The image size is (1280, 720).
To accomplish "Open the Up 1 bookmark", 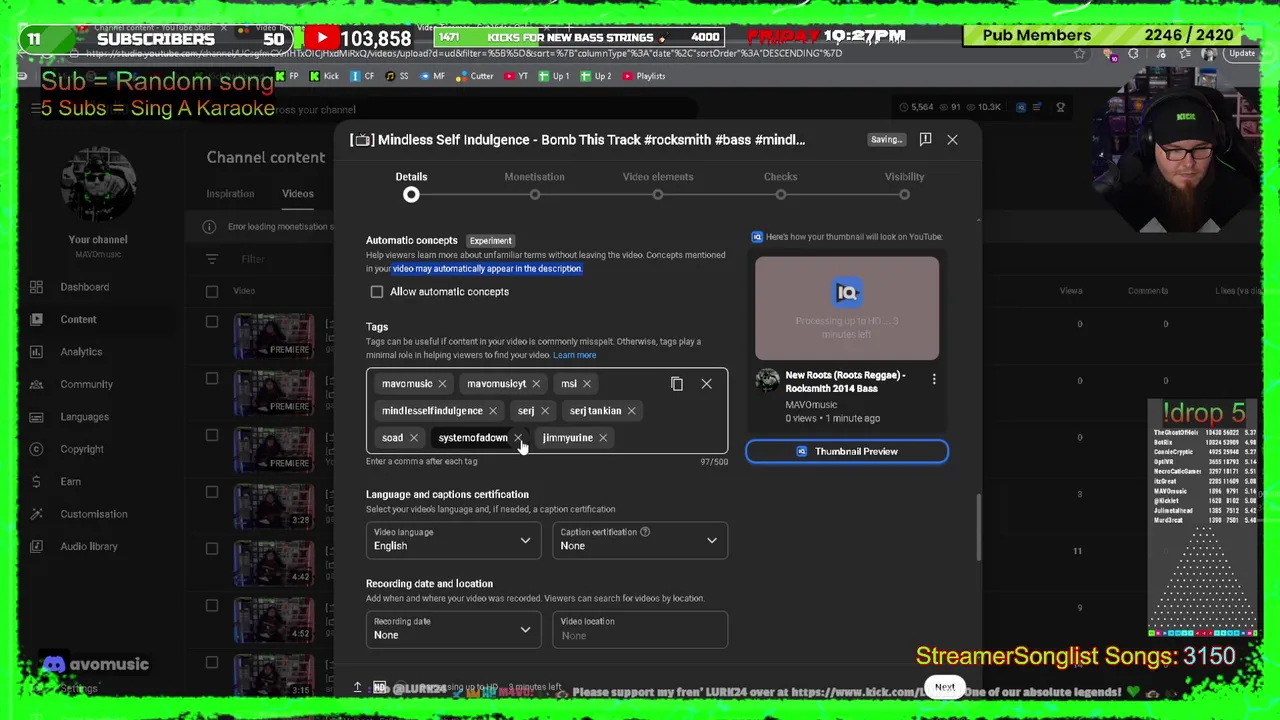I will point(554,76).
